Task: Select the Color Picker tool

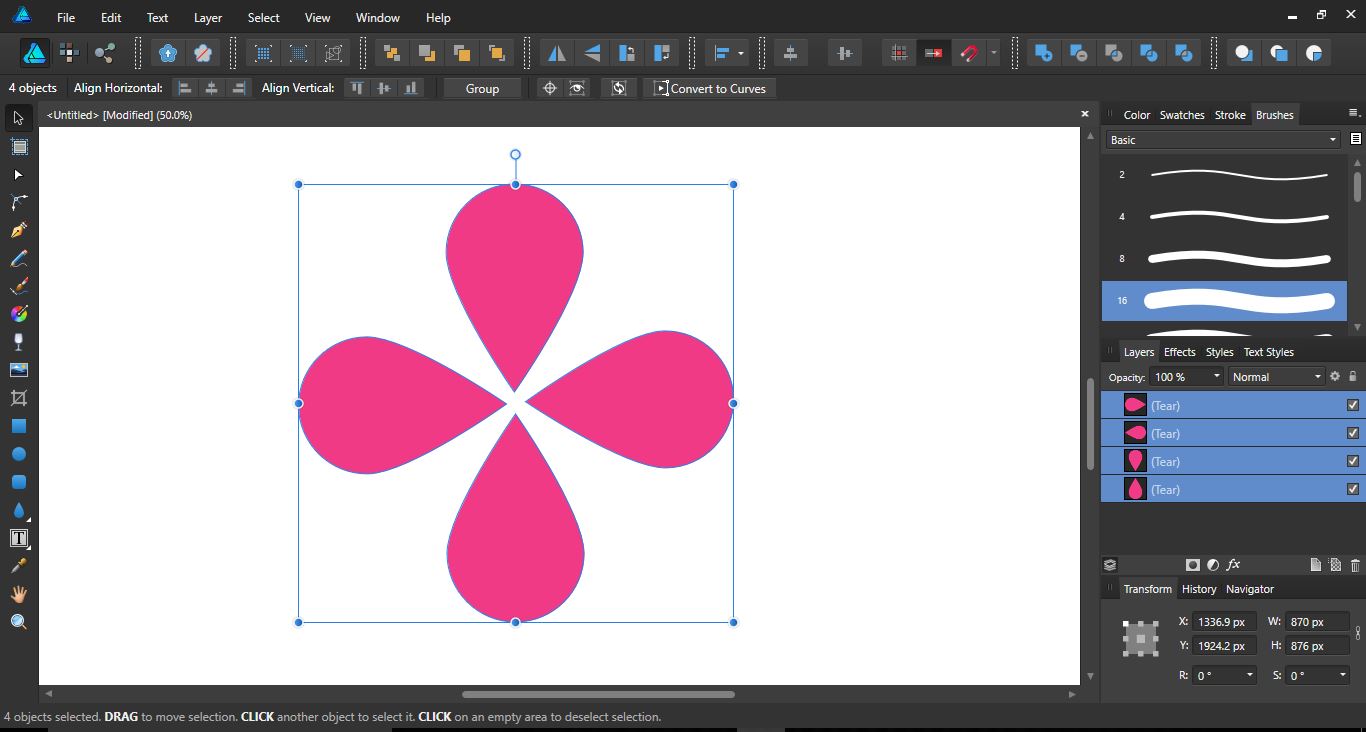Action: click(18, 566)
